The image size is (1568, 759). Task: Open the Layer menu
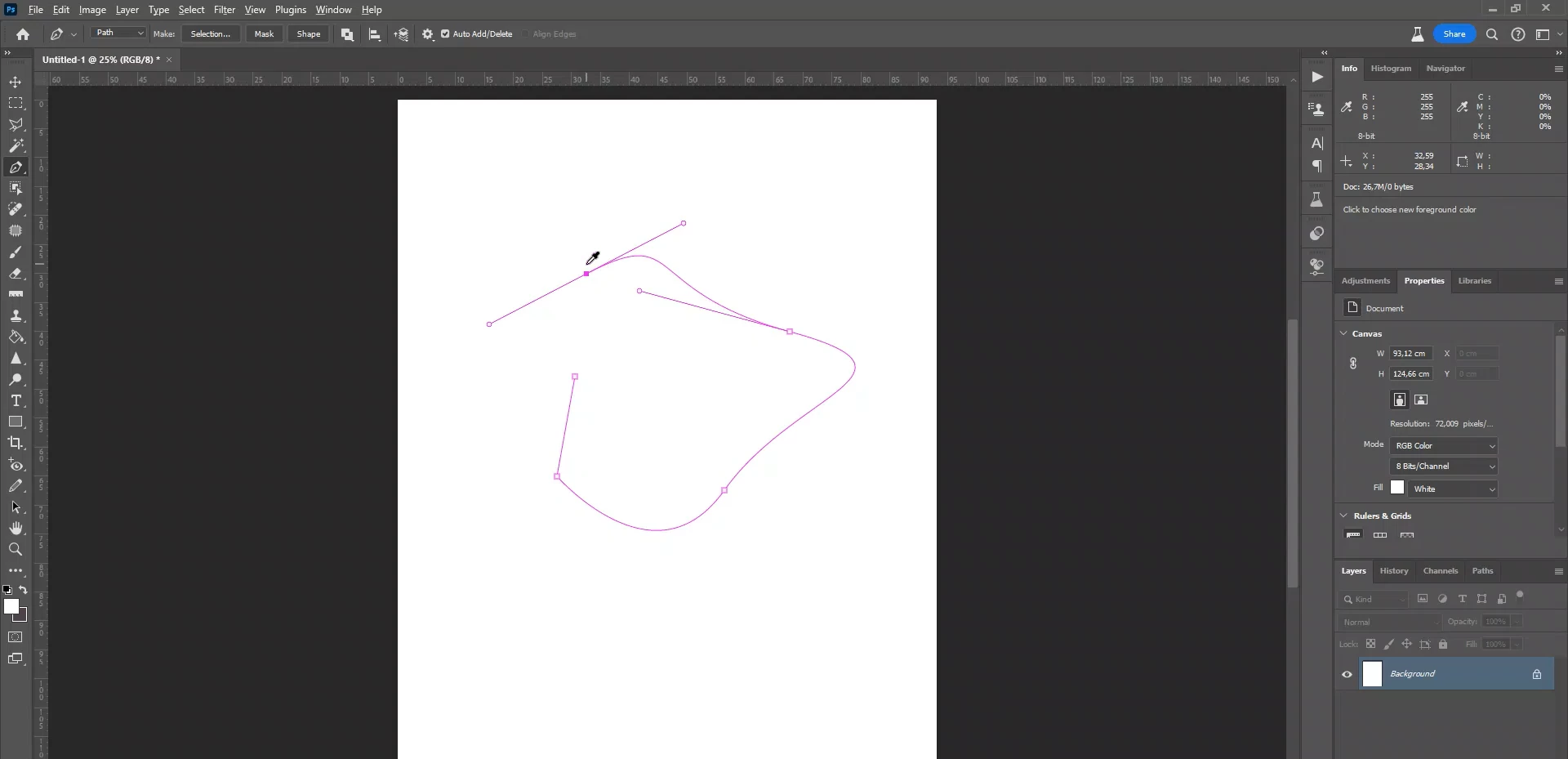pyautogui.click(x=127, y=10)
